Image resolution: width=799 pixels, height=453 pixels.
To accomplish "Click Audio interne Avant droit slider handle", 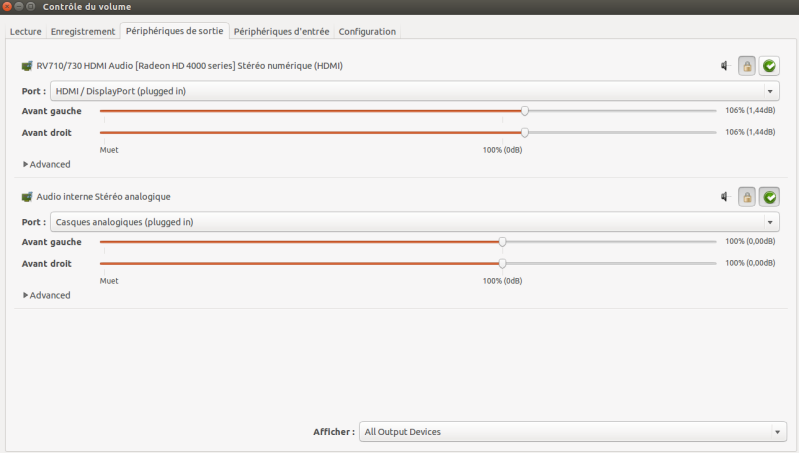I will pyautogui.click(x=502, y=263).
